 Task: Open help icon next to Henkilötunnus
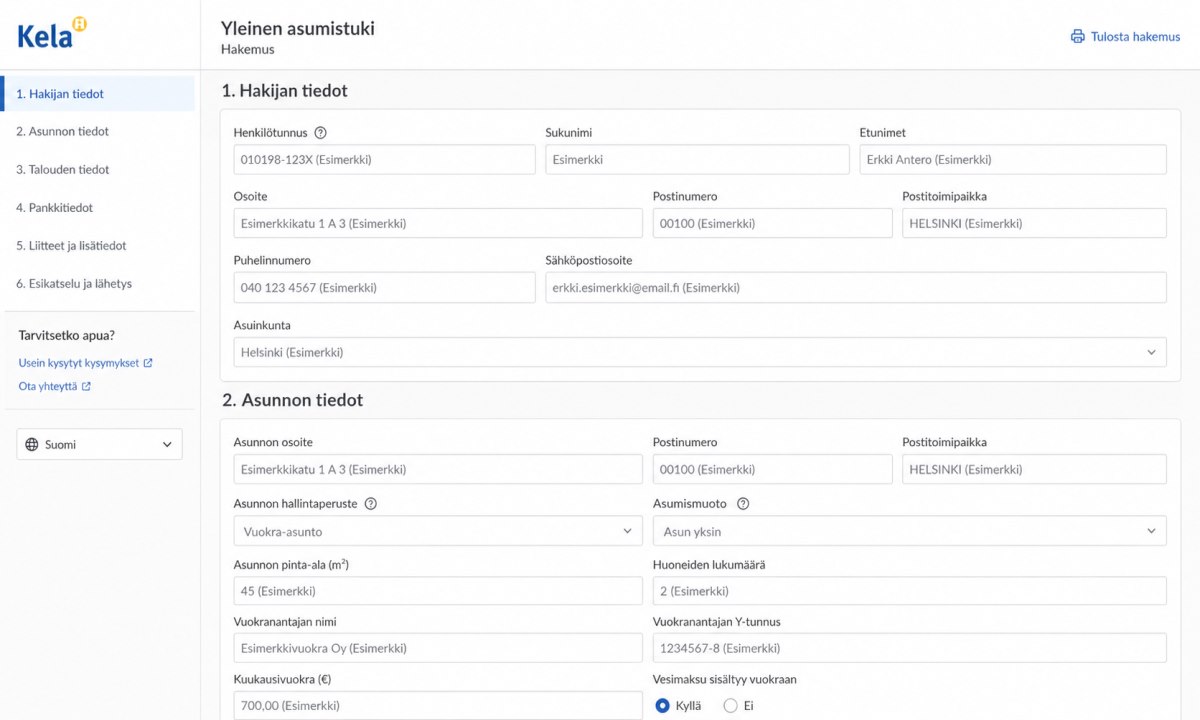(320, 133)
